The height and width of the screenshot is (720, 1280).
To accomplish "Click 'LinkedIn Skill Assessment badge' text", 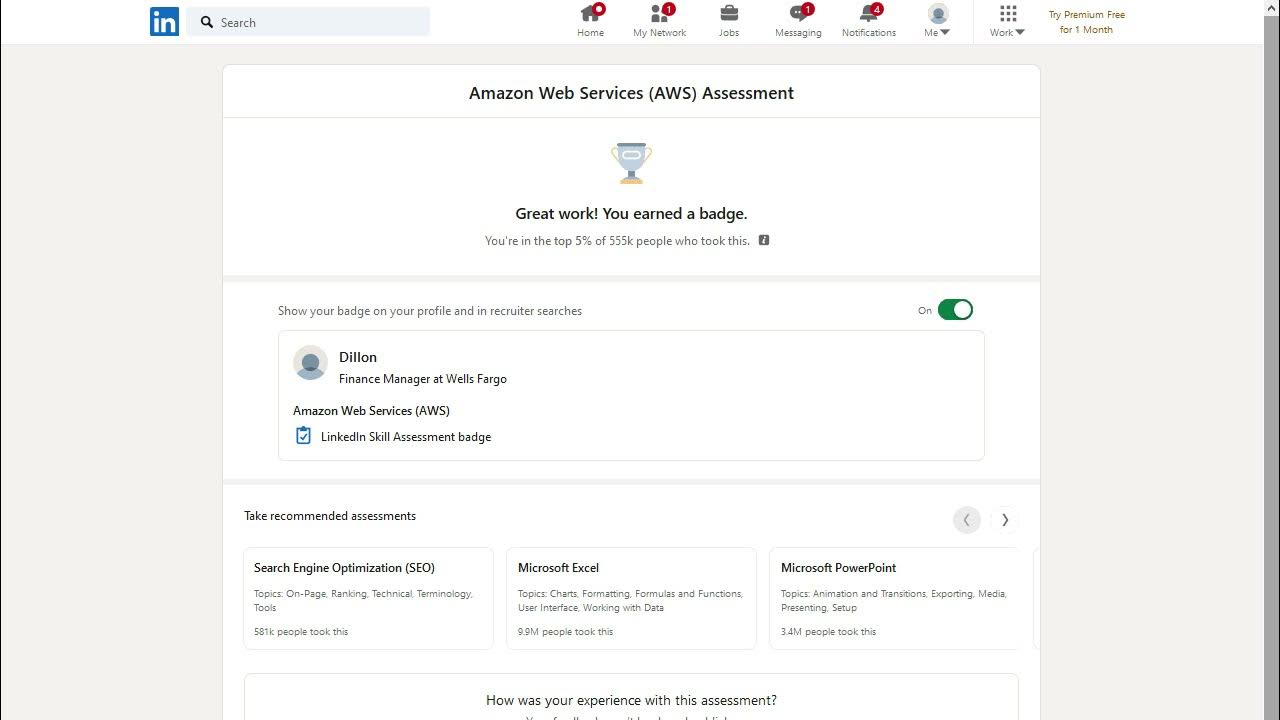I will click(x=406, y=437).
